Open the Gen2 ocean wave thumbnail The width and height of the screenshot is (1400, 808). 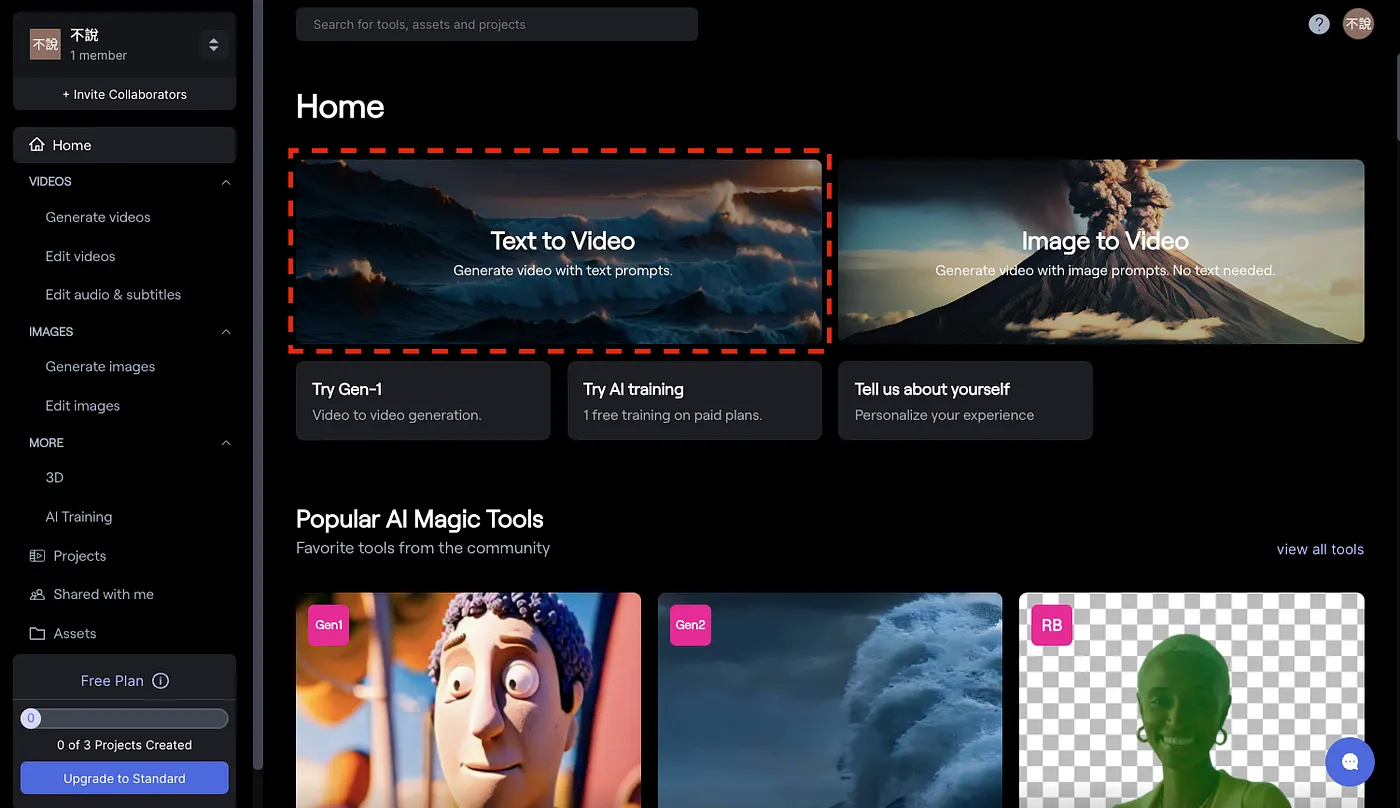[x=830, y=700]
